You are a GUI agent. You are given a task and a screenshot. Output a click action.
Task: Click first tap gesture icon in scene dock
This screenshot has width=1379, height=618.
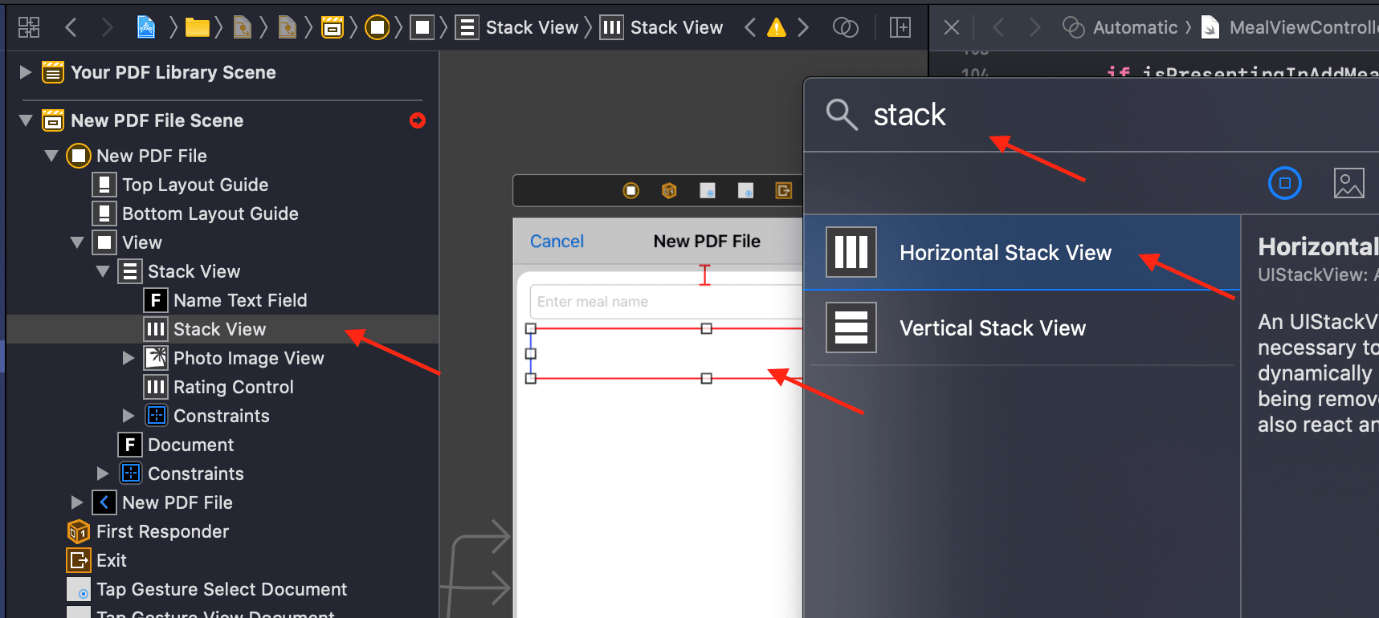click(707, 191)
